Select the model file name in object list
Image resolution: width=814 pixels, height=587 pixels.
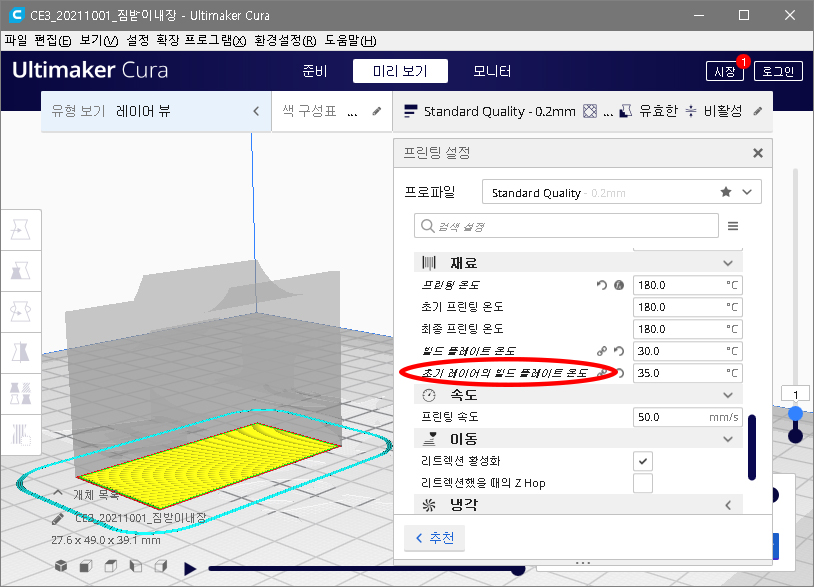(x=141, y=518)
